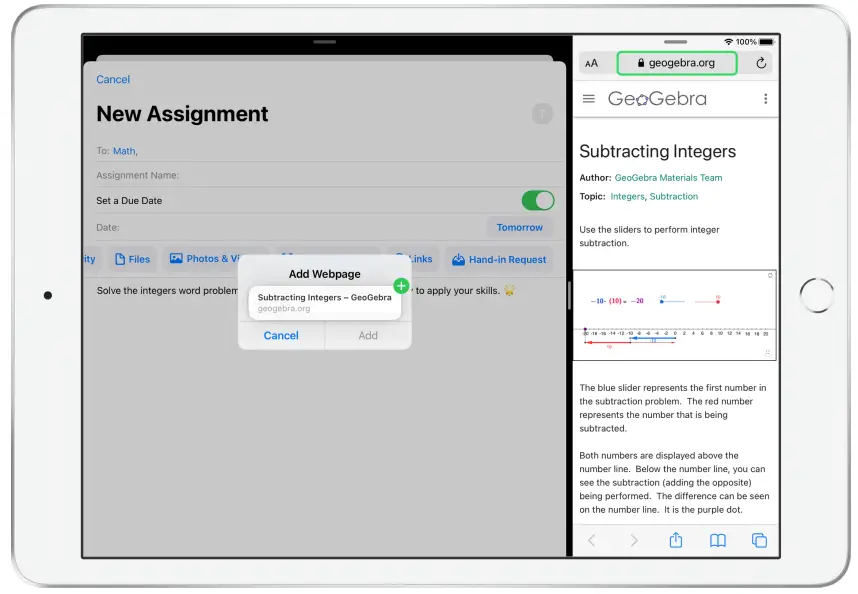
Task: Open Safari's Bookmarks panel
Action: [x=717, y=540]
